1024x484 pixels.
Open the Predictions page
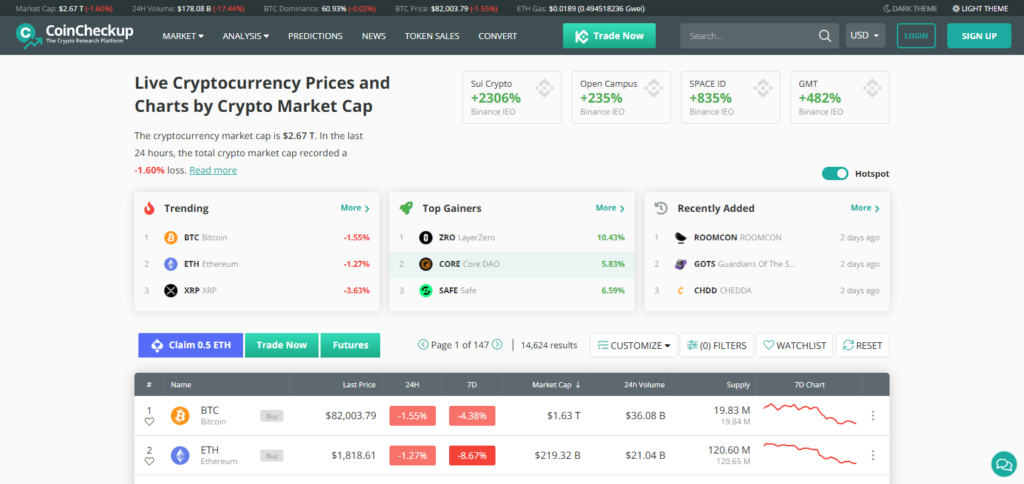315,36
